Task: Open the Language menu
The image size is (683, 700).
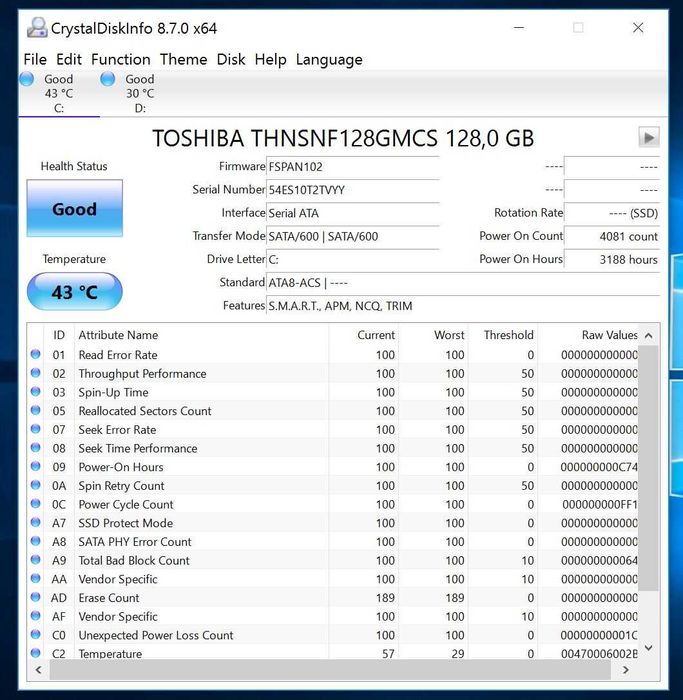Action: click(x=329, y=59)
